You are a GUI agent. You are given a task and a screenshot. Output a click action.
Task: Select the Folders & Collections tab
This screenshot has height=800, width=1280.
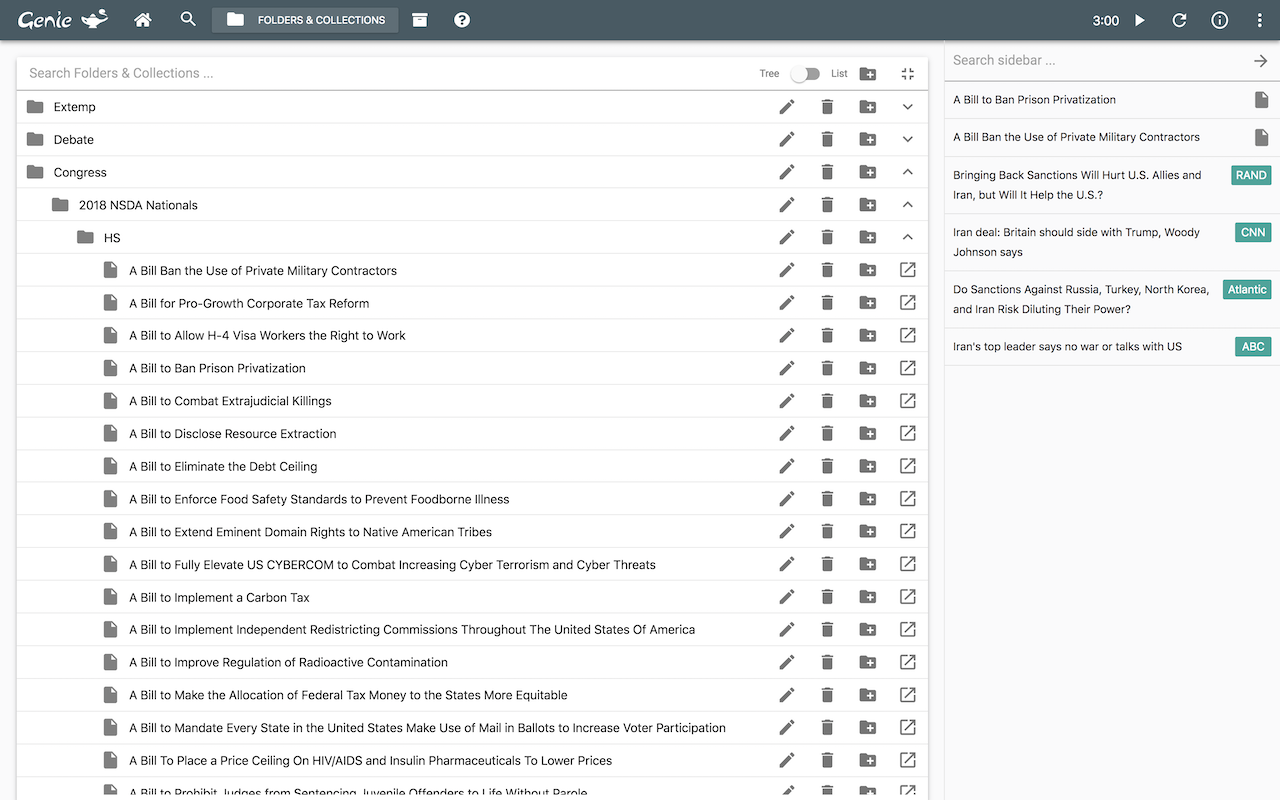(305, 20)
